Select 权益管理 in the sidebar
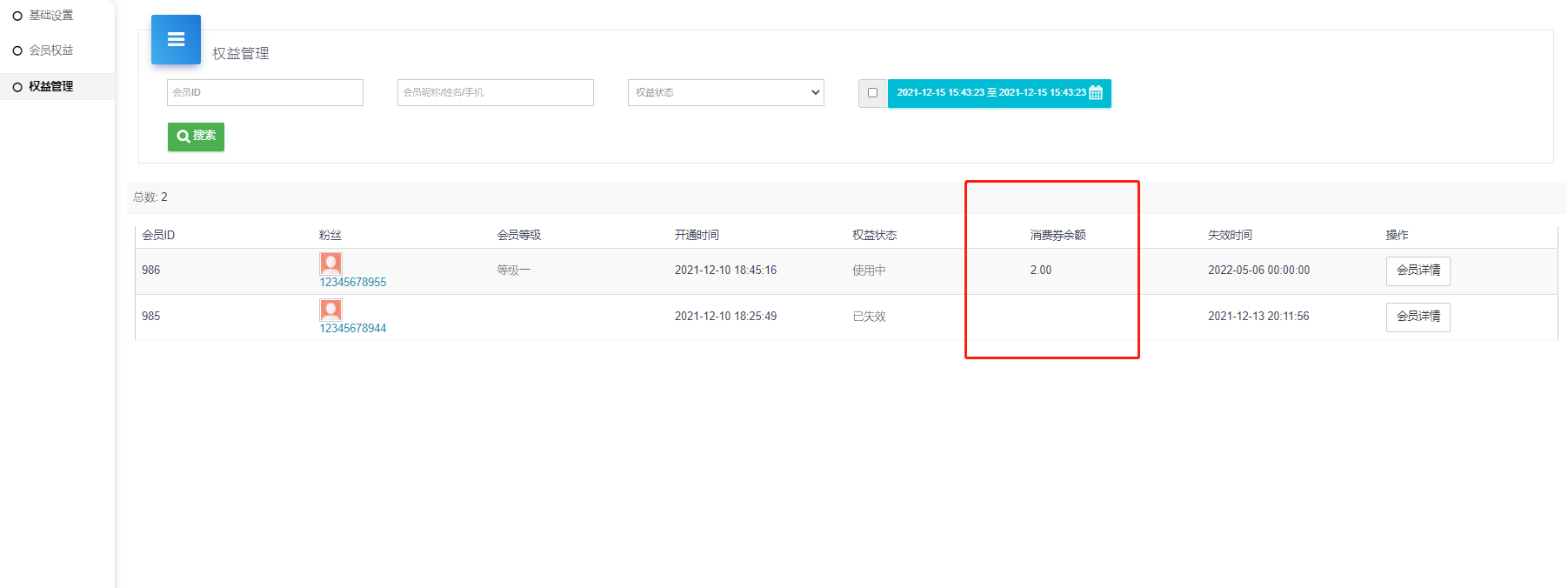Image resolution: width=1568 pixels, height=588 pixels. click(51, 87)
